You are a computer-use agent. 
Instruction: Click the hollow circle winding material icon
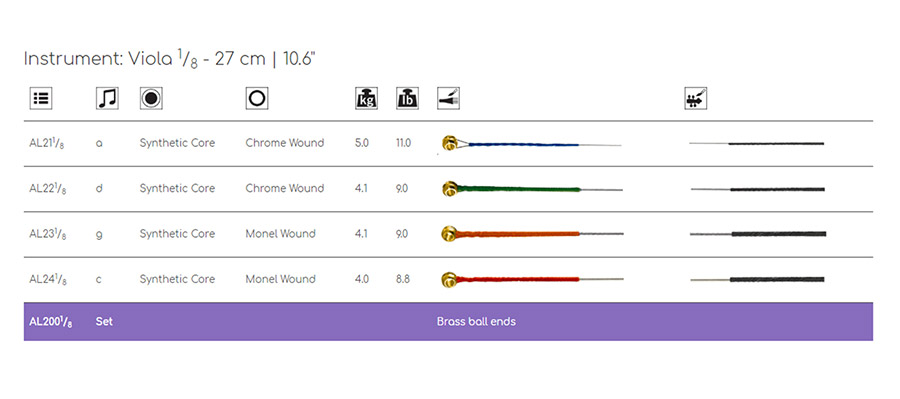257,98
